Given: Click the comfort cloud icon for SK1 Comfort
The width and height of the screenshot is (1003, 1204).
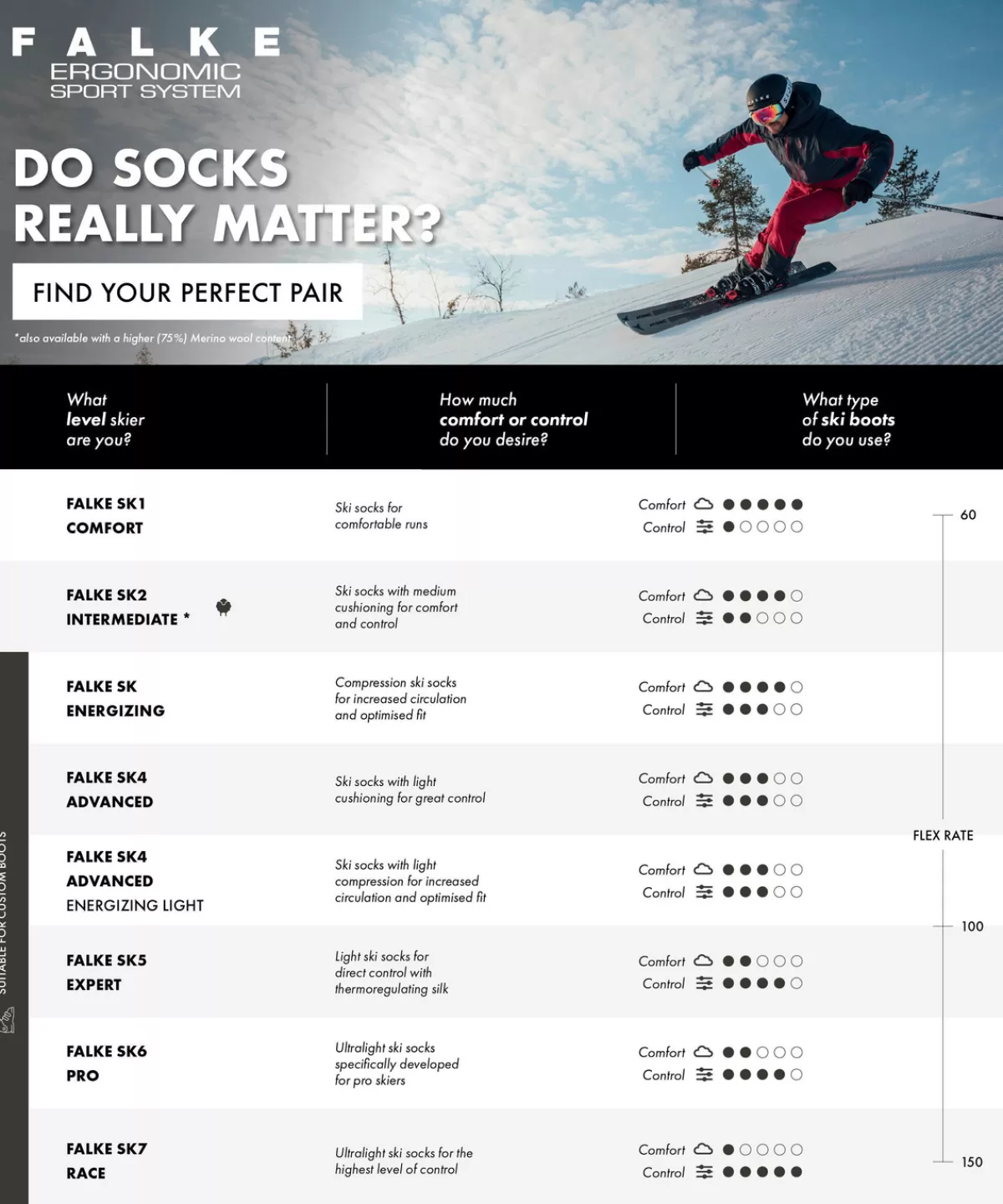Looking at the screenshot, I should [x=704, y=504].
